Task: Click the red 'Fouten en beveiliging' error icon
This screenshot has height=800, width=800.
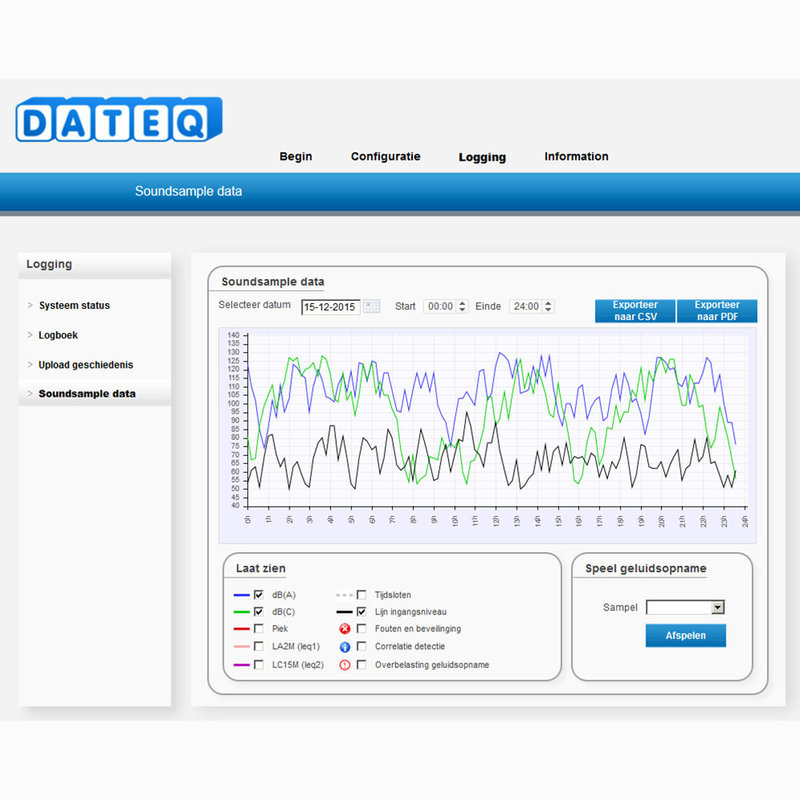Action: coord(344,628)
